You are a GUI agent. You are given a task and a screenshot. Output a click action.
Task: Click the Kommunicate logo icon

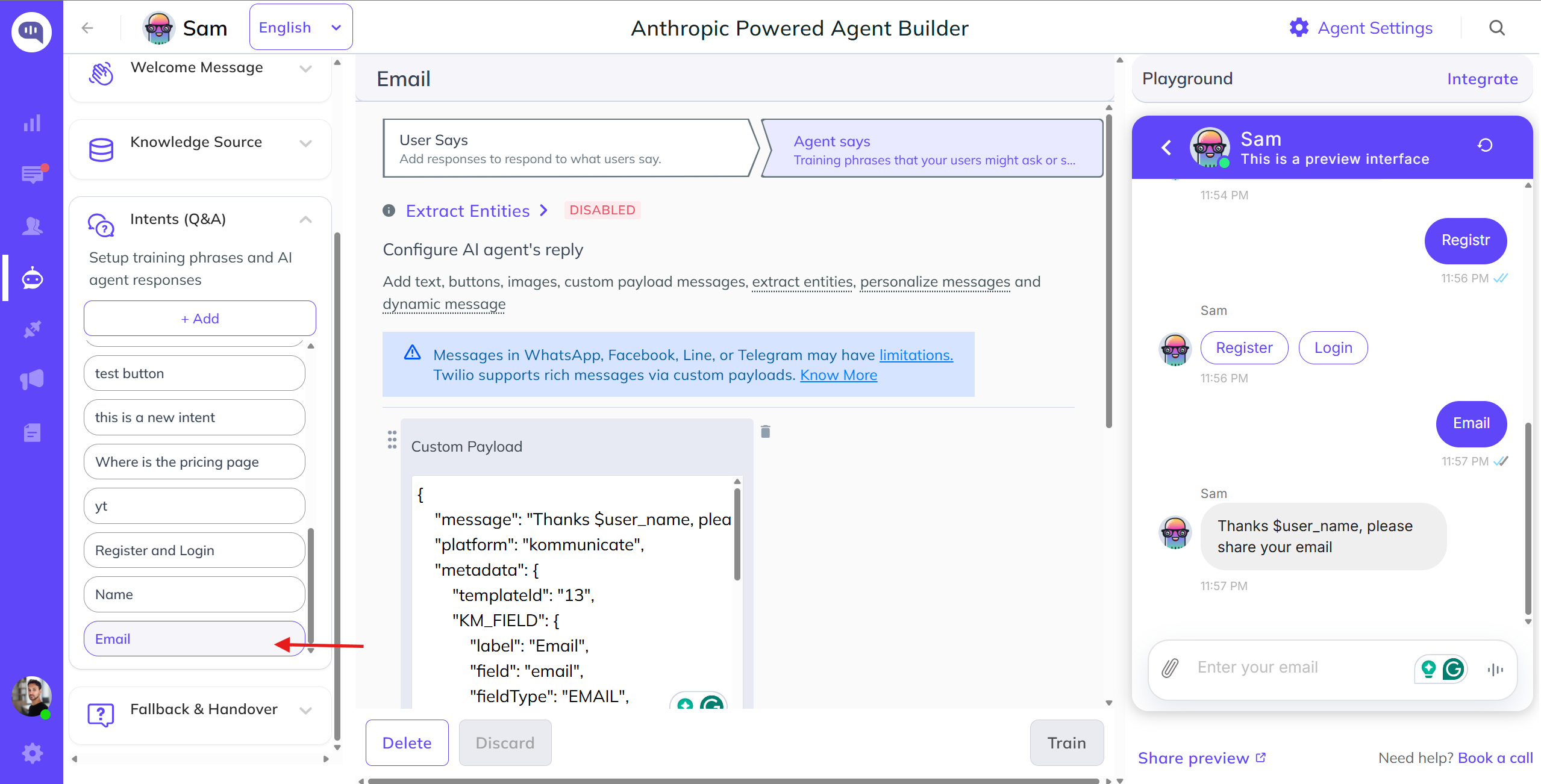point(31,31)
